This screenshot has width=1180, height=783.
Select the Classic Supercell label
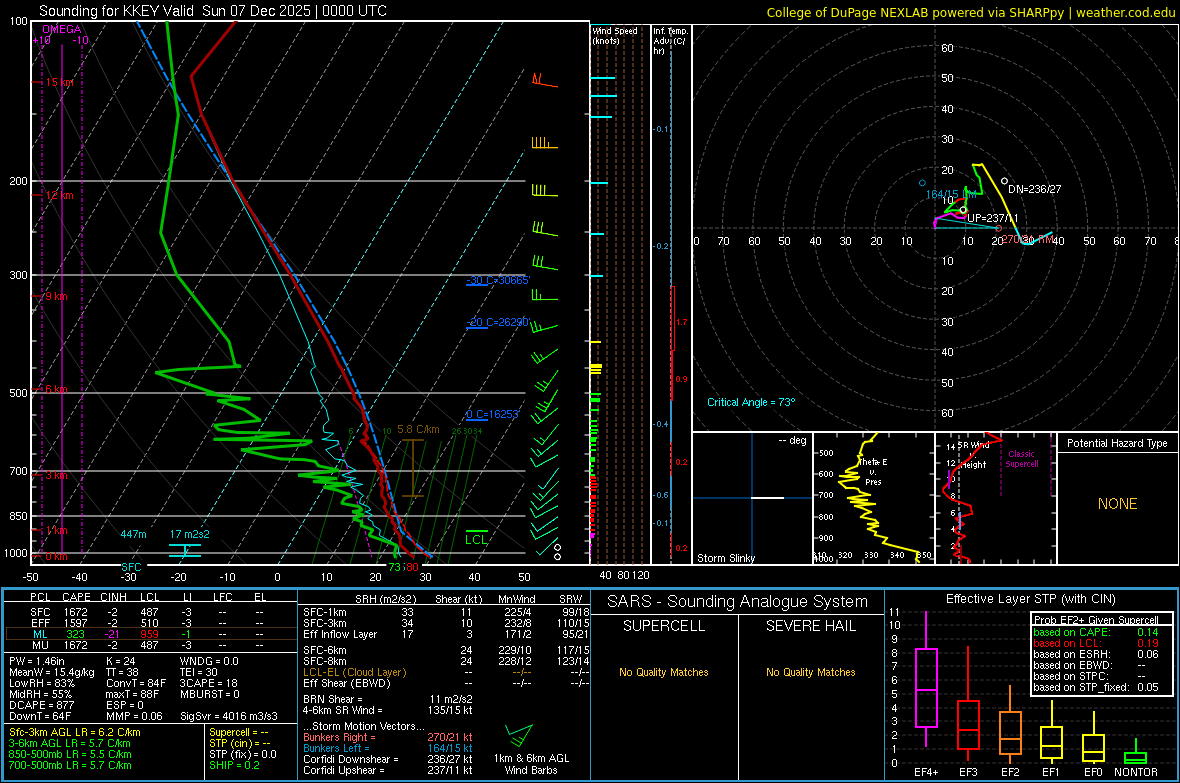point(1021,459)
